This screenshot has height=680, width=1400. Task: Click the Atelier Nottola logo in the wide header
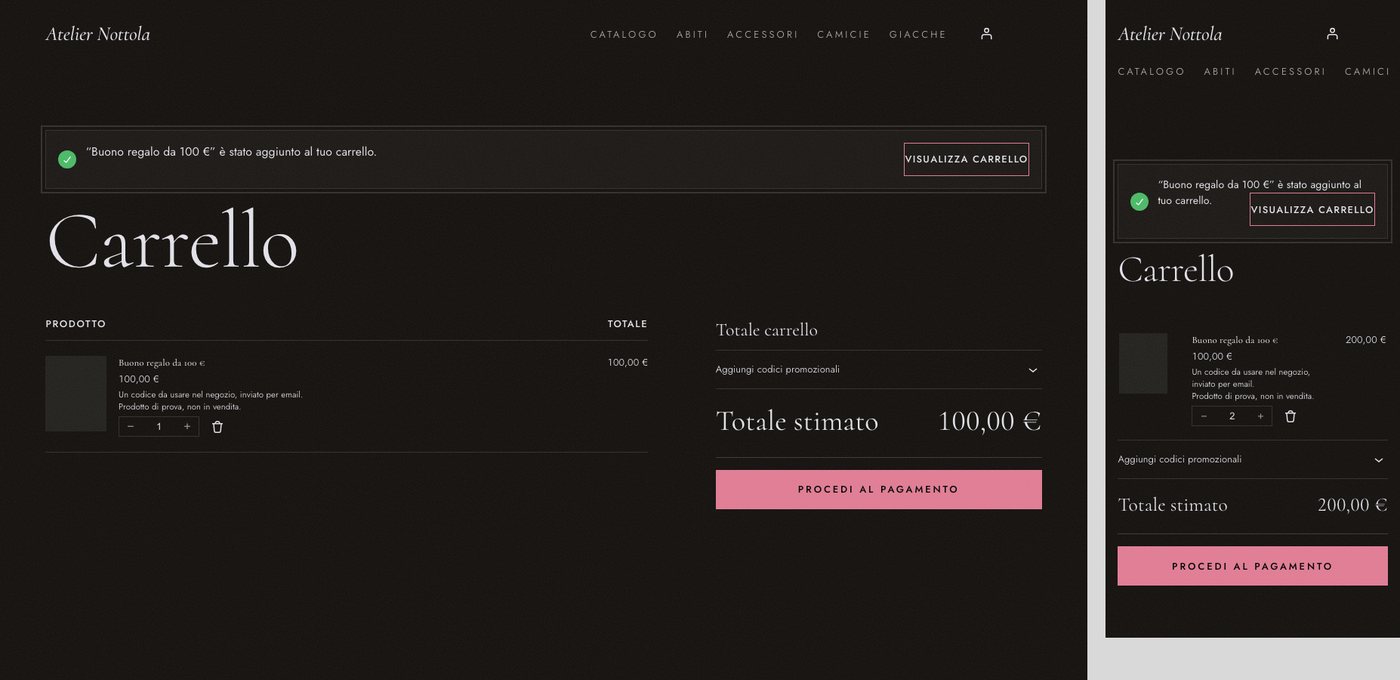click(x=98, y=34)
